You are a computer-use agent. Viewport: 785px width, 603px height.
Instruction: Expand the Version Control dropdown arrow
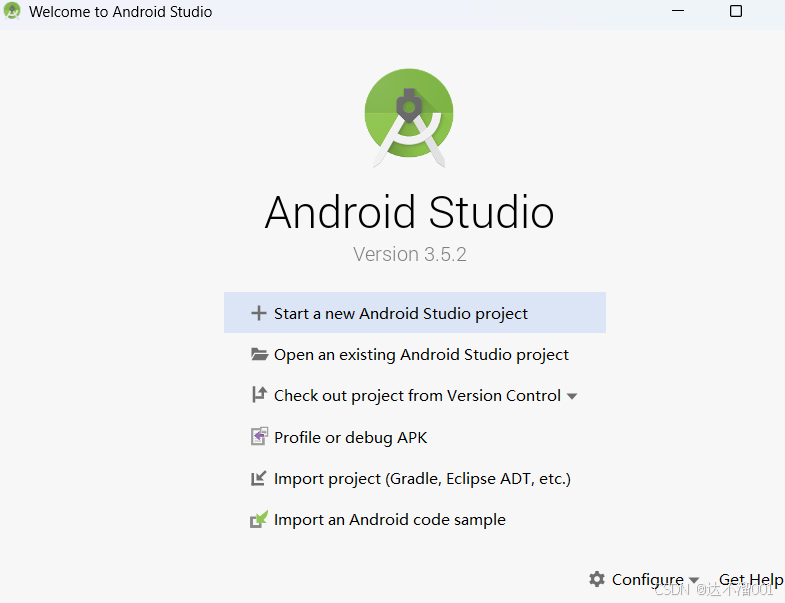click(572, 396)
